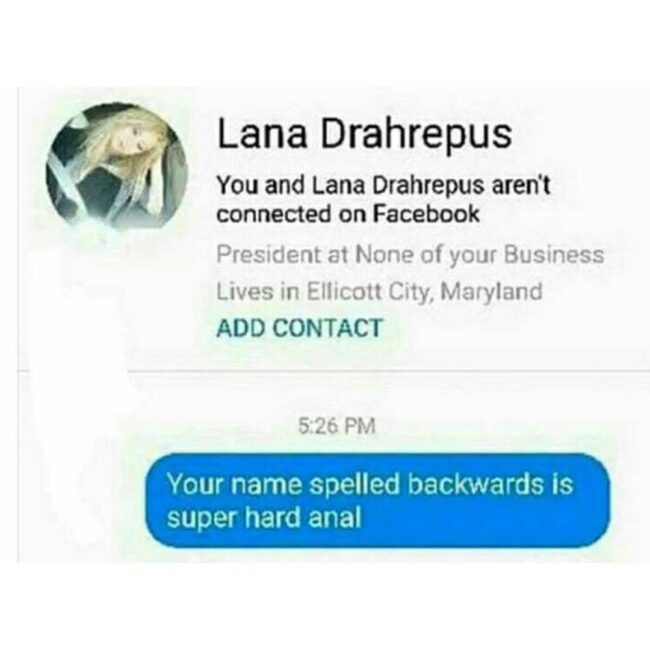Click the horizontal divider below profile info
The height and width of the screenshot is (650, 650).
tap(388, 371)
